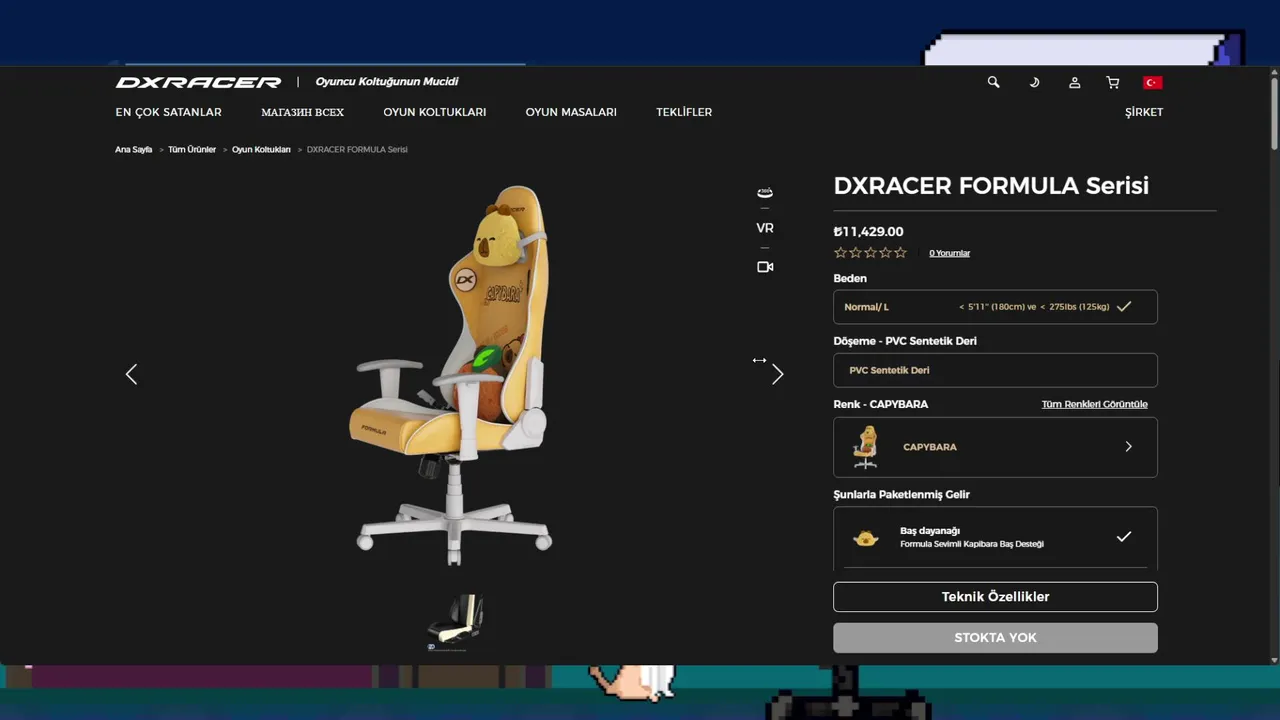This screenshot has height=720, width=1280.
Task: Click the DXRACER logo
Action: 198,82
